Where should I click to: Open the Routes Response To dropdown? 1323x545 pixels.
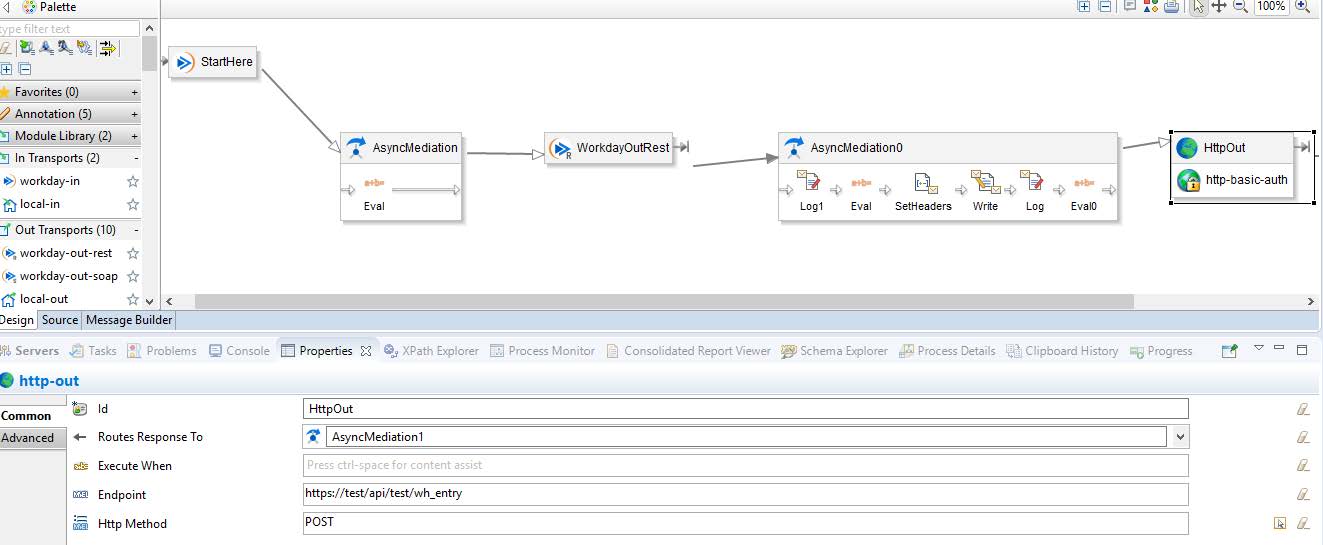click(x=1180, y=437)
